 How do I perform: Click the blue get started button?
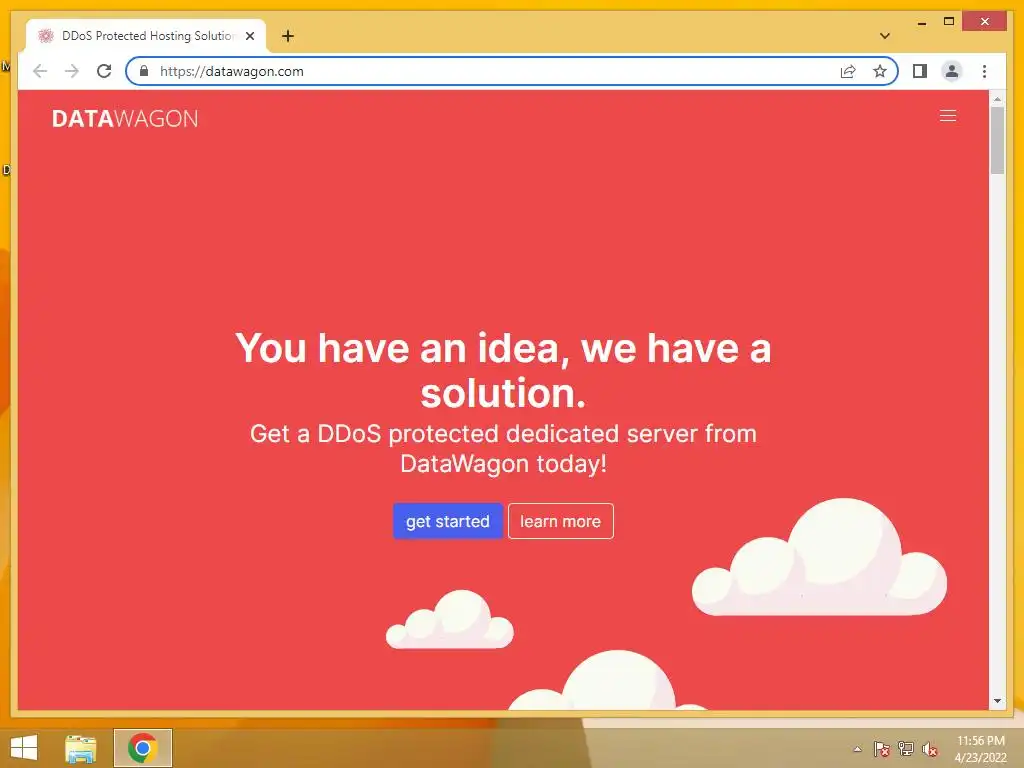tap(447, 521)
